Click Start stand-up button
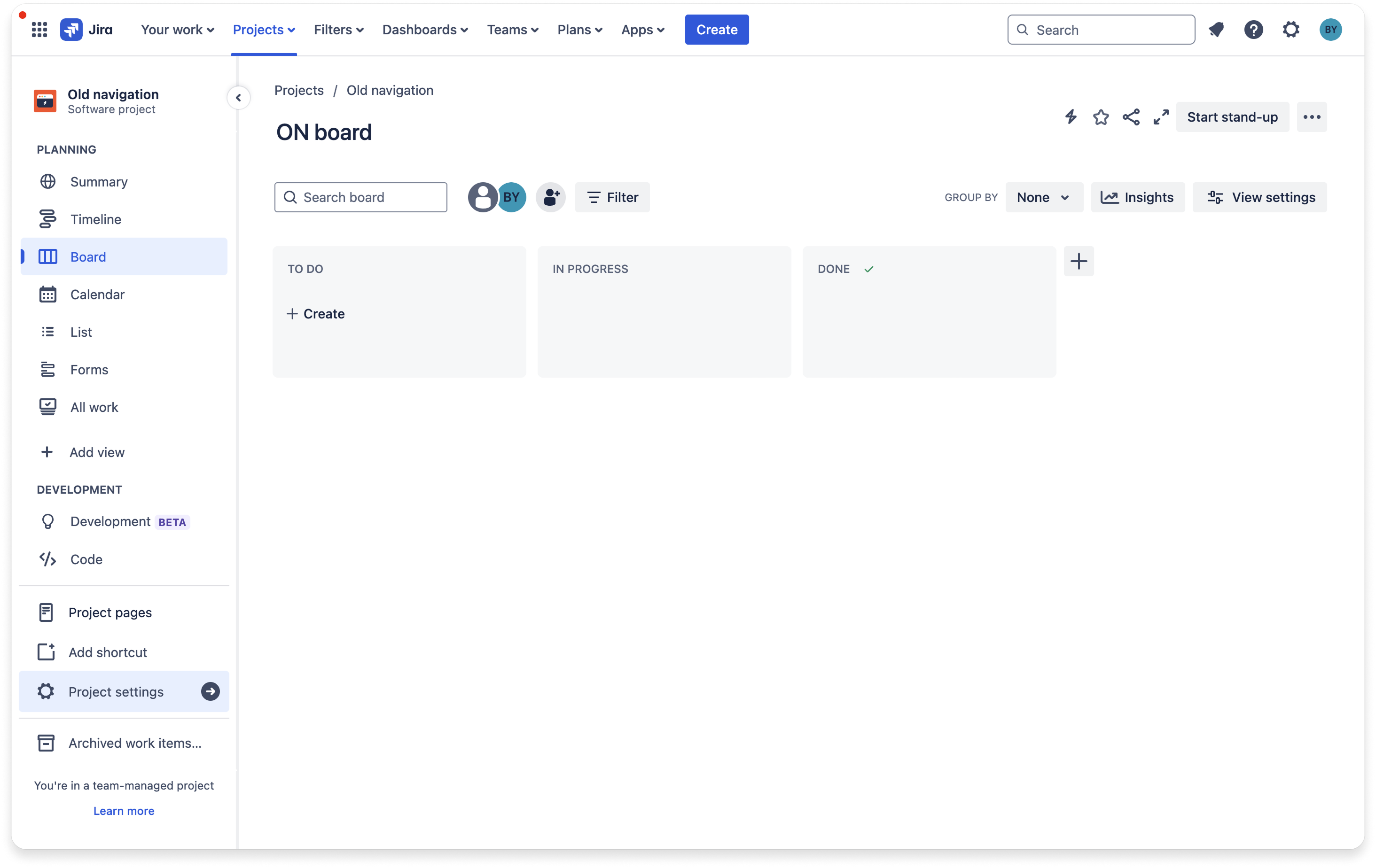 point(1232,117)
